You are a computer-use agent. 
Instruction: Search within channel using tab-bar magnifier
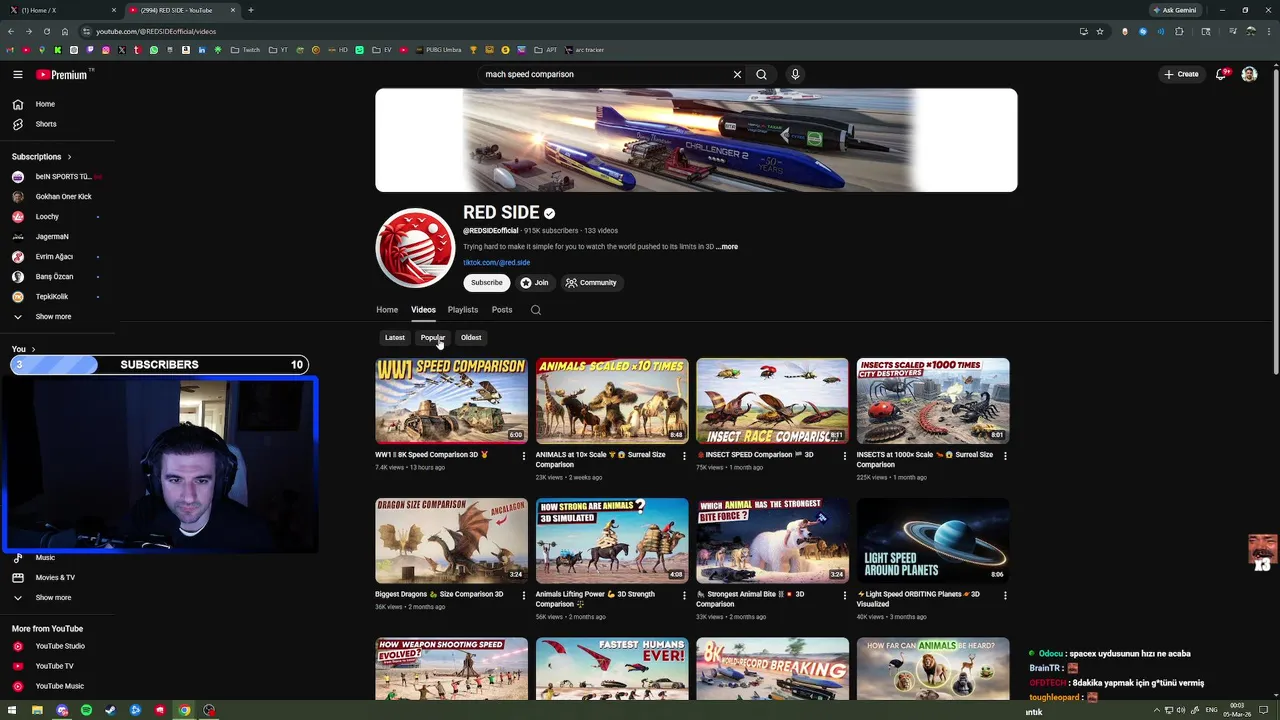(536, 310)
